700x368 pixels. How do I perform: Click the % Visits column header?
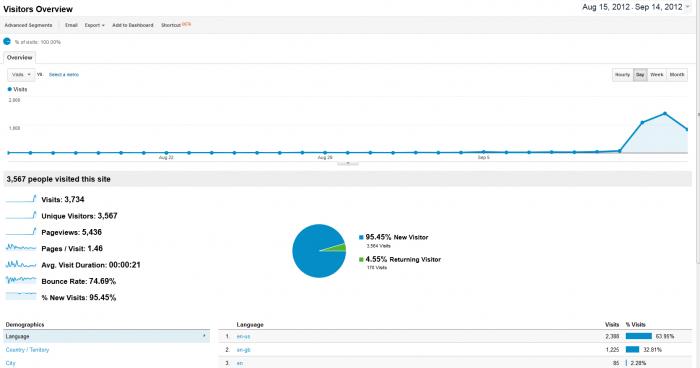coord(636,325)
